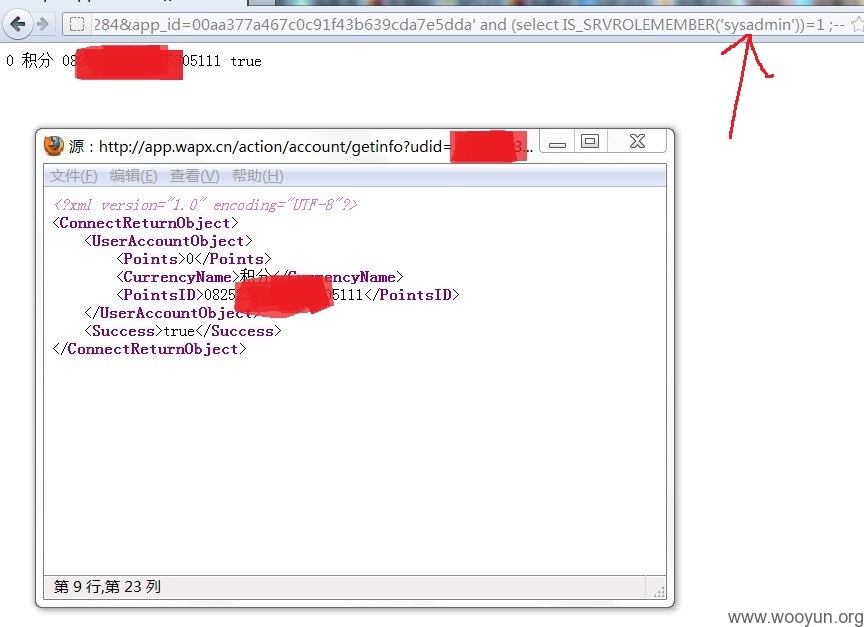Click status bar text 第 9 行,第 23 列
Image resolution: width=864 pixels, height=627 pixels.
point(107,587)
